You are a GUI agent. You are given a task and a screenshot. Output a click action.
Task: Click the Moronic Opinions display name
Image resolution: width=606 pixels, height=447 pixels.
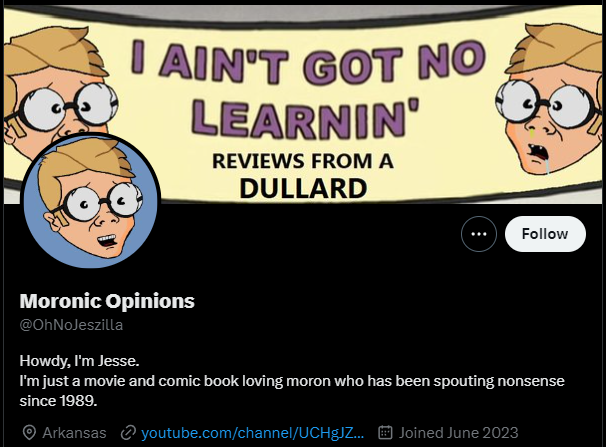click(x=107, y=301)
